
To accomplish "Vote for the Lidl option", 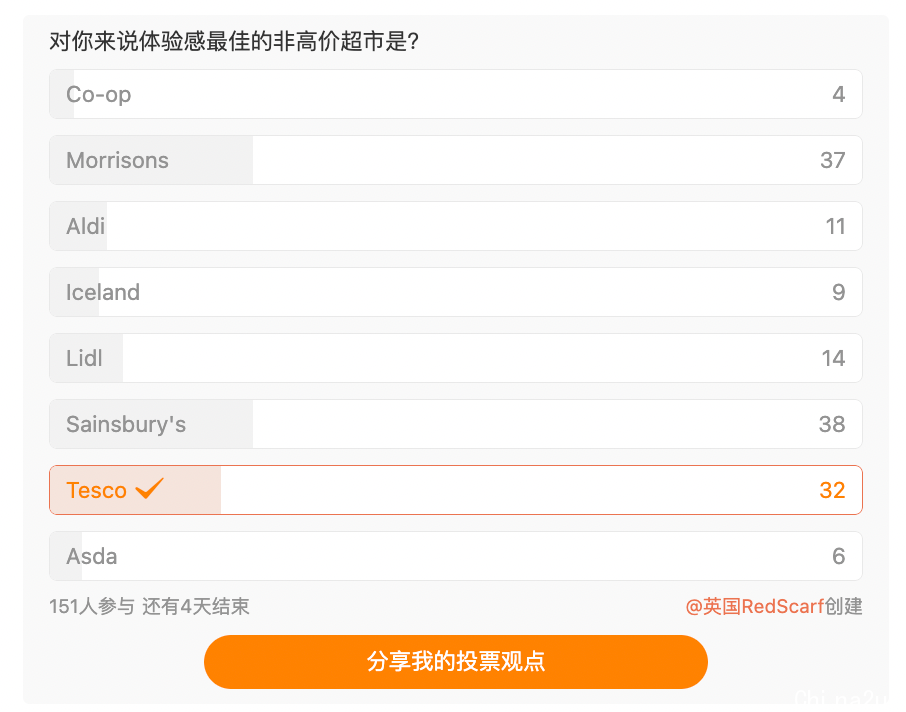I will (455, 359).
